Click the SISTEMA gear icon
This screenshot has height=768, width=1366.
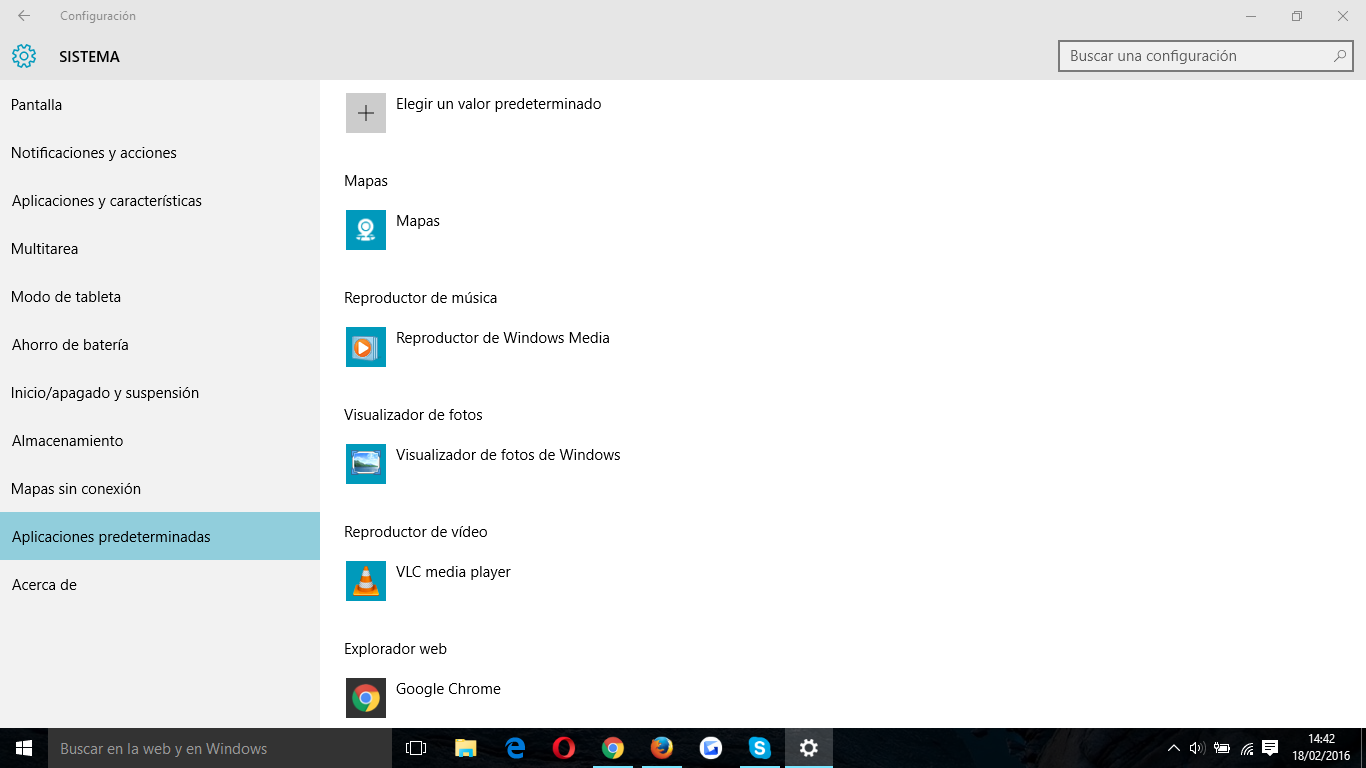click(24, 56)
